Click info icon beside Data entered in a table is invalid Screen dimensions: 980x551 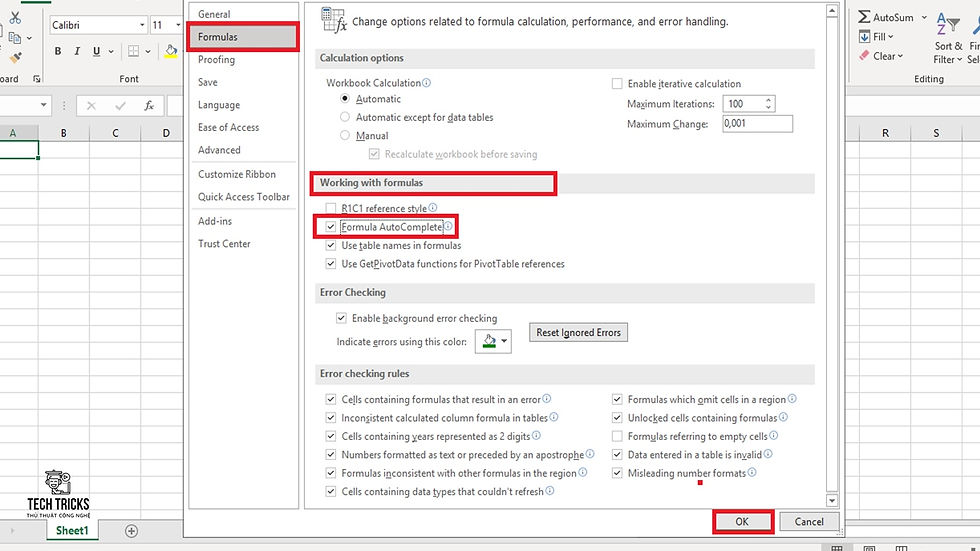pos(768,454)
